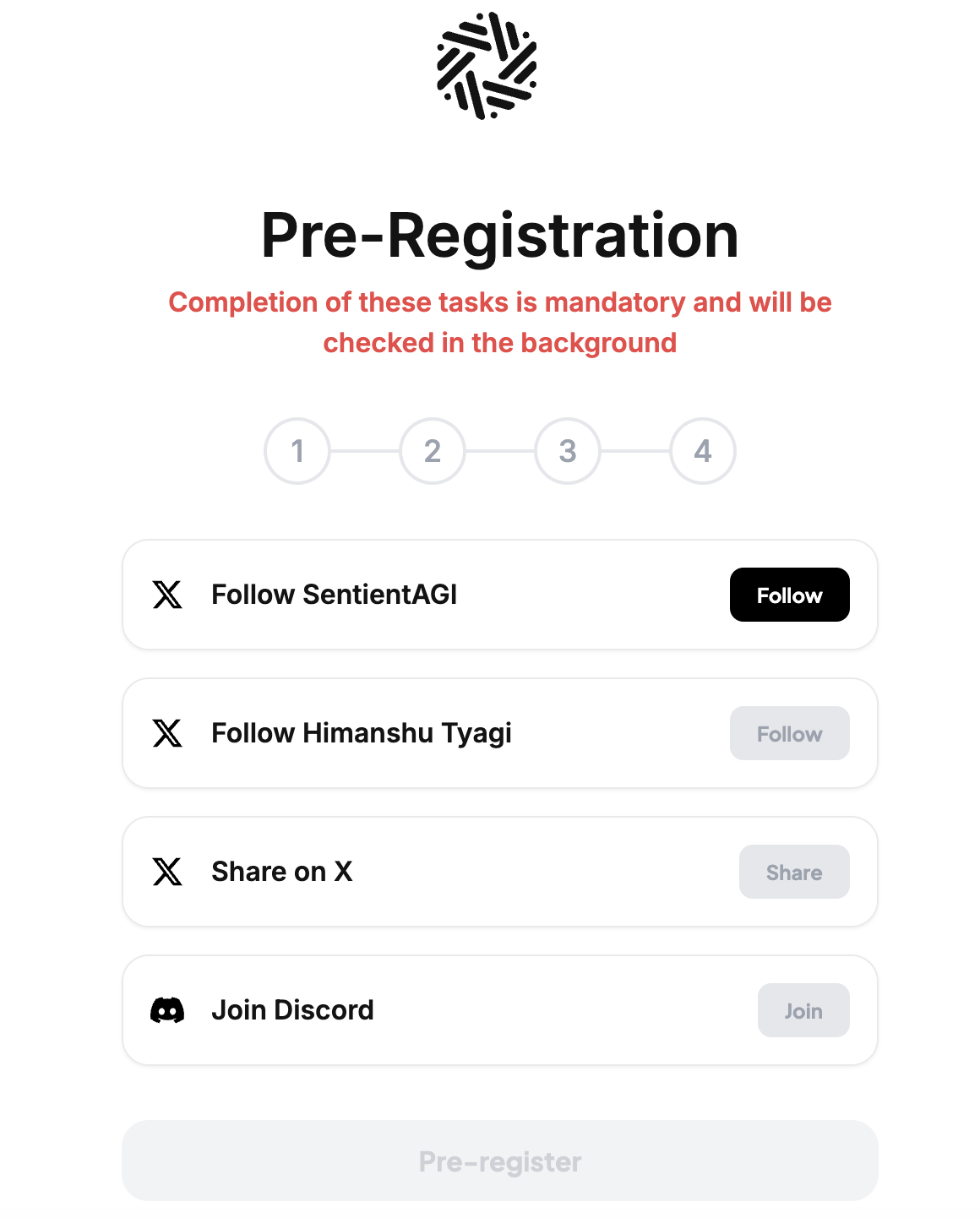
Task: Select step 3 circle in progress indicator
Action: [568, 451]
